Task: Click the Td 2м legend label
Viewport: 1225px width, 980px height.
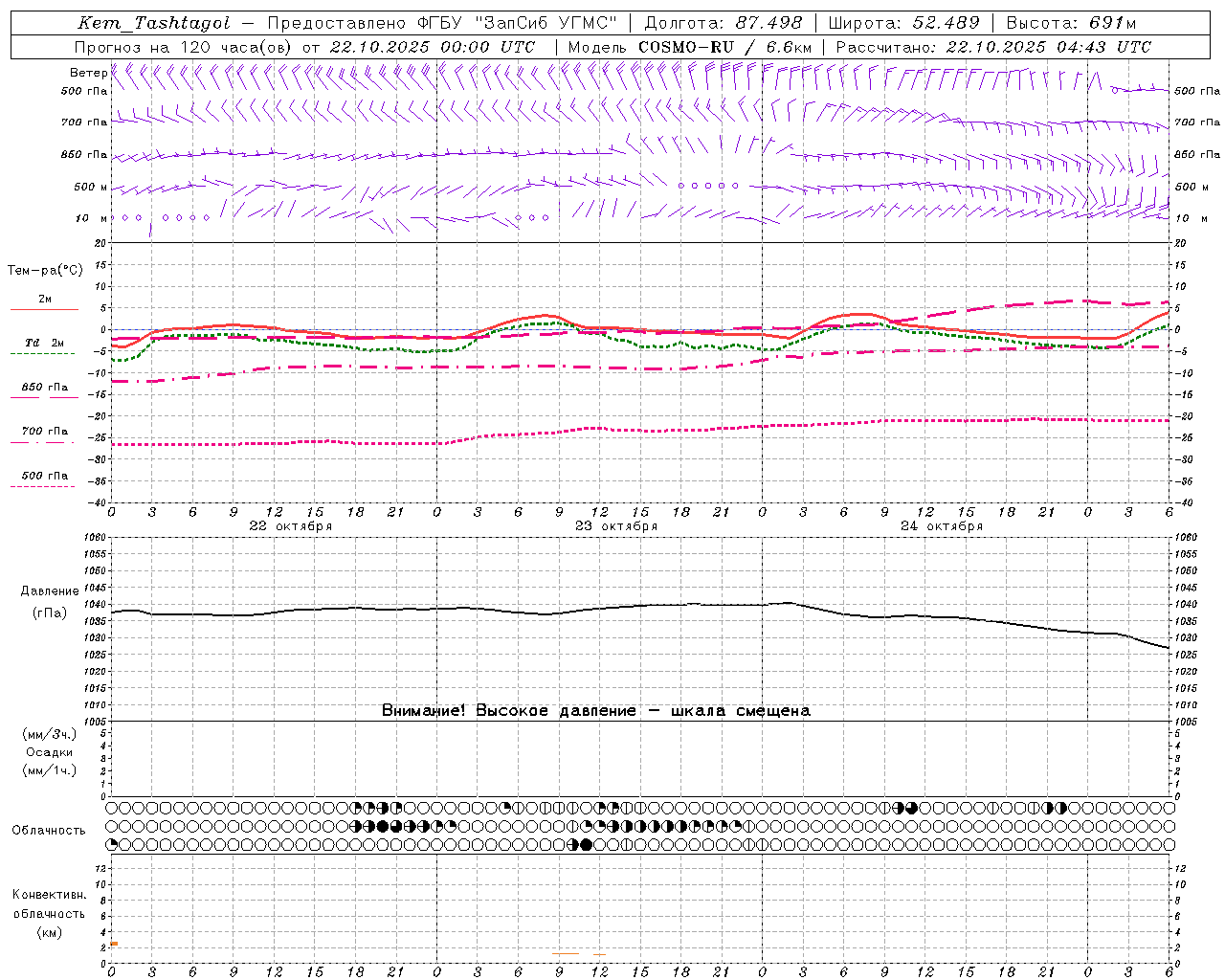Action: pos(45,343)
